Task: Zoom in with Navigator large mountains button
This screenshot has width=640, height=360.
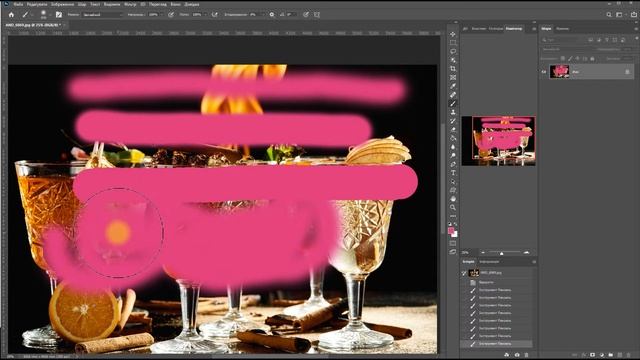Action: point(527,253)
